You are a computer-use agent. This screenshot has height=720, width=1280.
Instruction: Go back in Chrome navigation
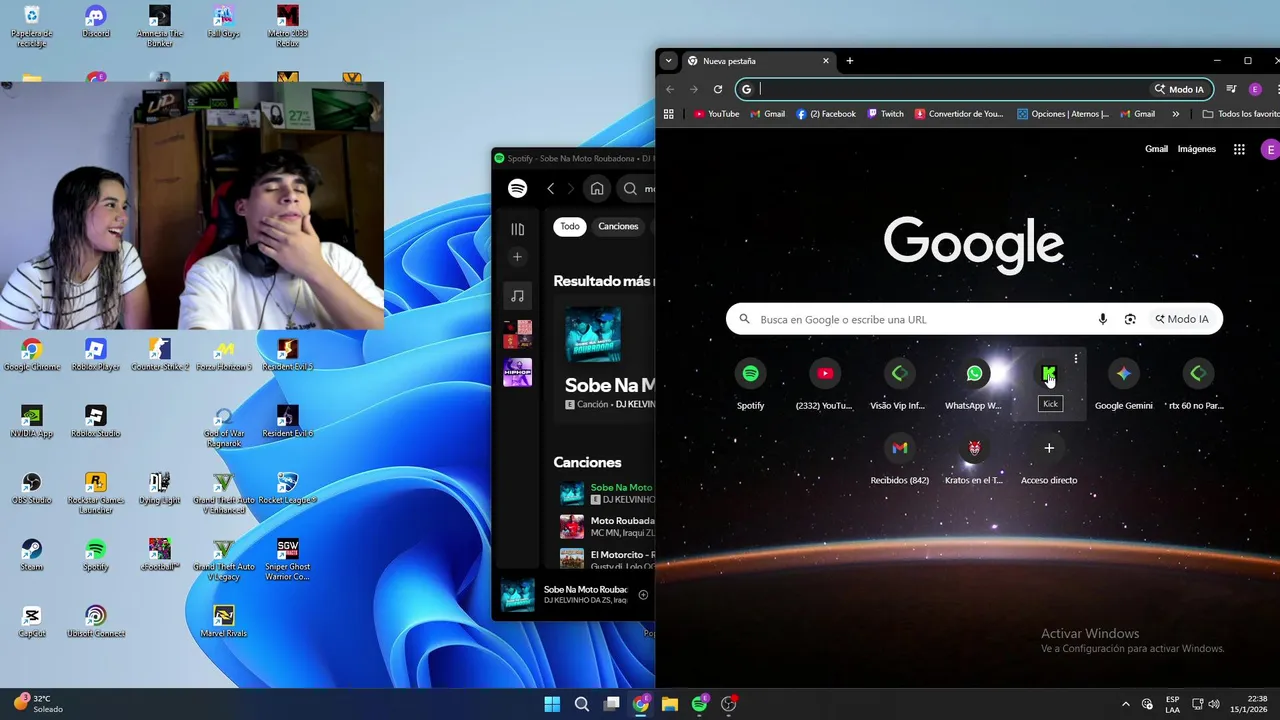click(x=670, y=89)
